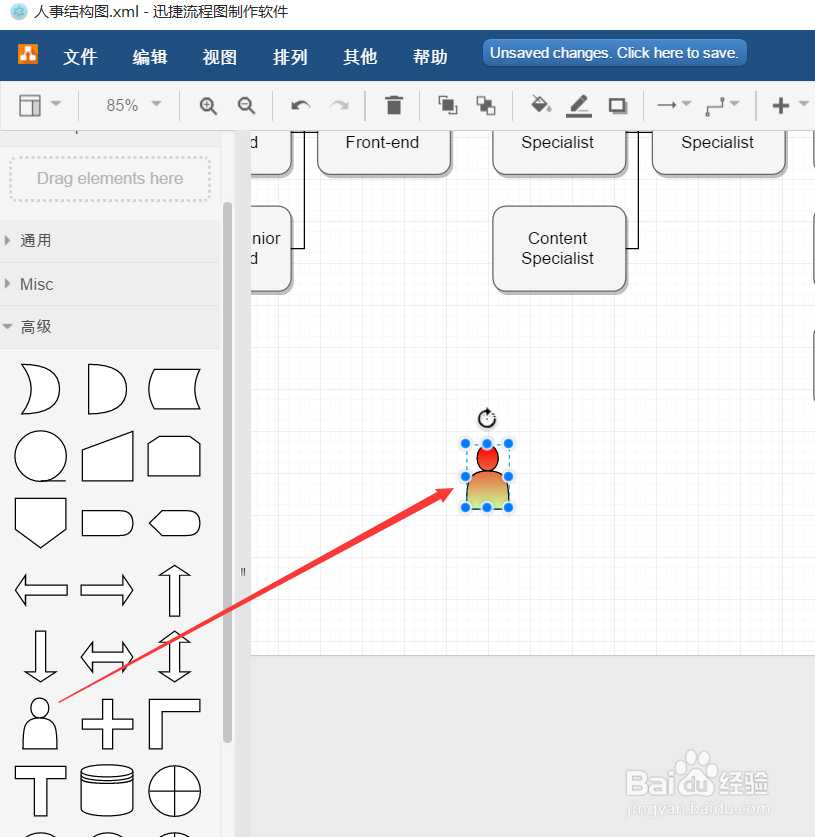Click the redo arrow icon
Viewport: 815px width, 837px height.
pos(339,106)
